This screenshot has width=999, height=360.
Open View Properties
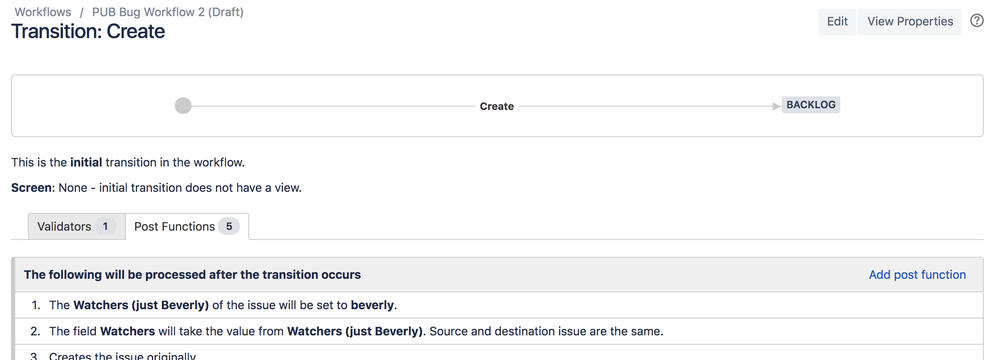[910, 22]
